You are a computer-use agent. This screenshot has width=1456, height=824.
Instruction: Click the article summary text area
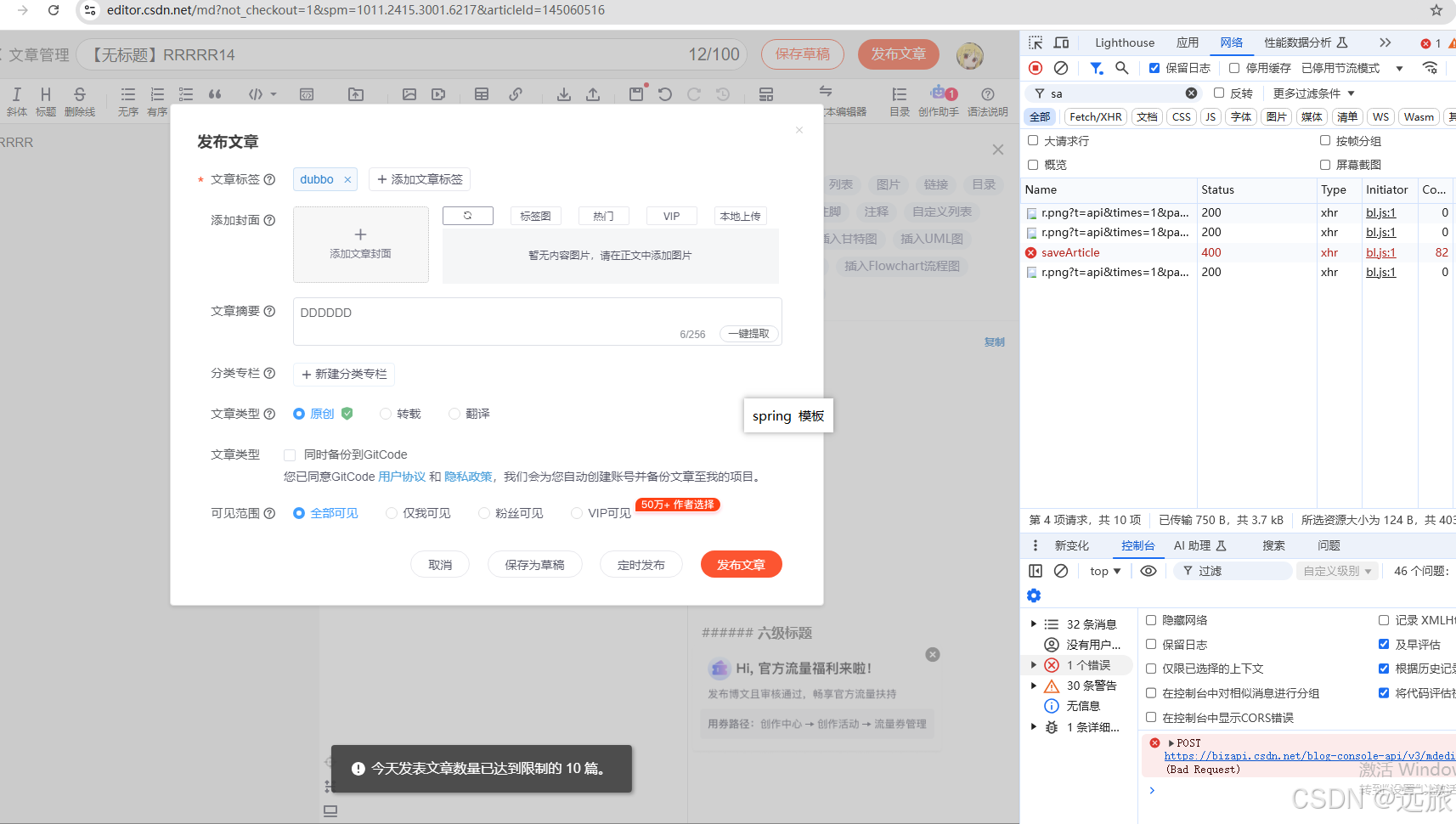(x=537, y=321)
